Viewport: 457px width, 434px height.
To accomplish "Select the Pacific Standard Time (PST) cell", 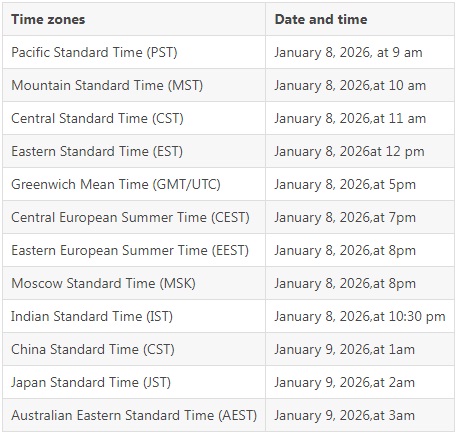I will click(134, 52).
